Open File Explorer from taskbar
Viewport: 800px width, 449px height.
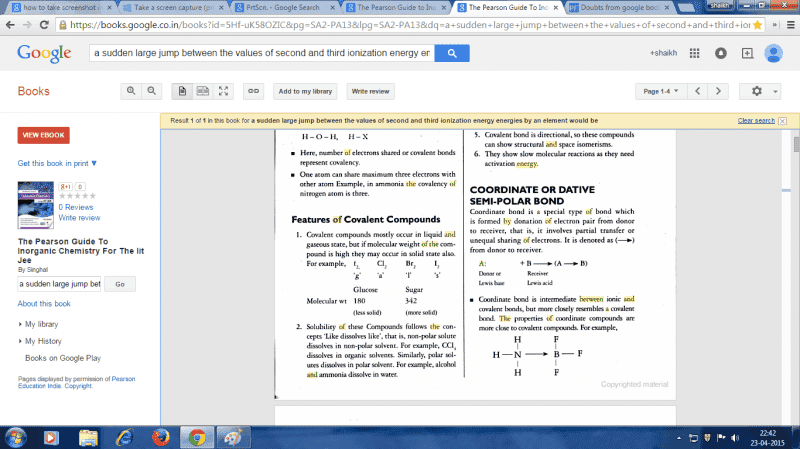point(88,438)
